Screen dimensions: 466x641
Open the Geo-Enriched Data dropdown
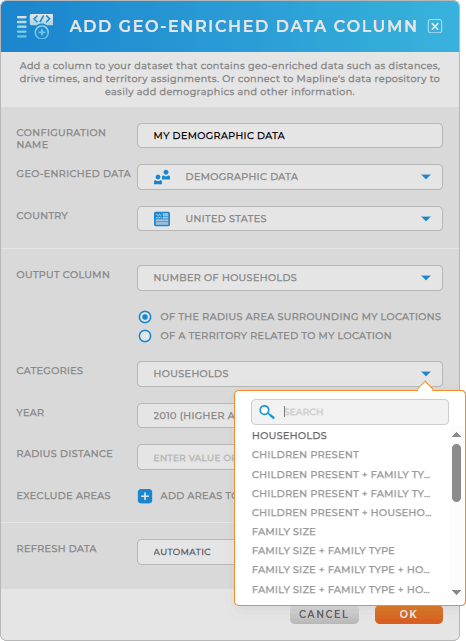290,177
